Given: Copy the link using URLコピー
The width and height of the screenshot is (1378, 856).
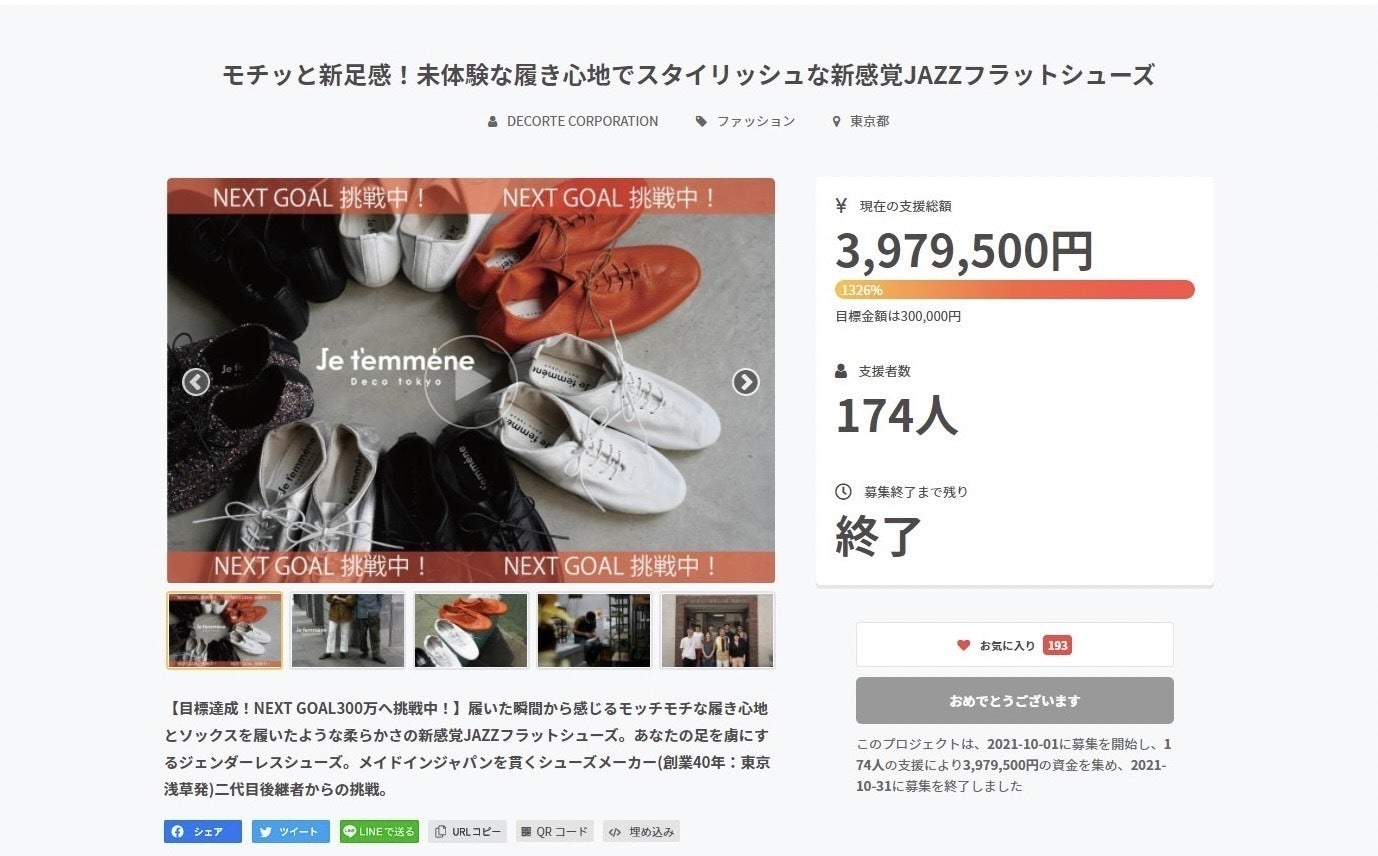Looking at the screenshot, I should (468, 831).
